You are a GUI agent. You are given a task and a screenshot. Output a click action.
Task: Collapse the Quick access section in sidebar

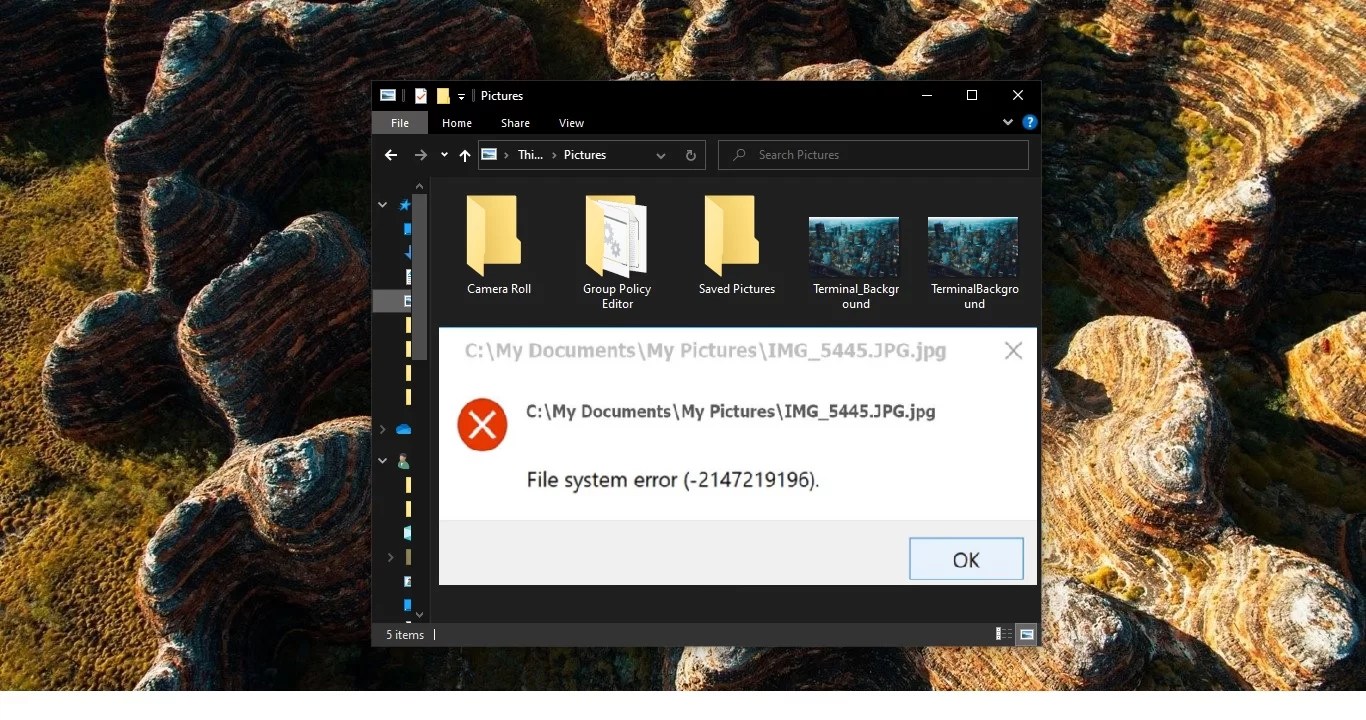click(x=382, y=204)
